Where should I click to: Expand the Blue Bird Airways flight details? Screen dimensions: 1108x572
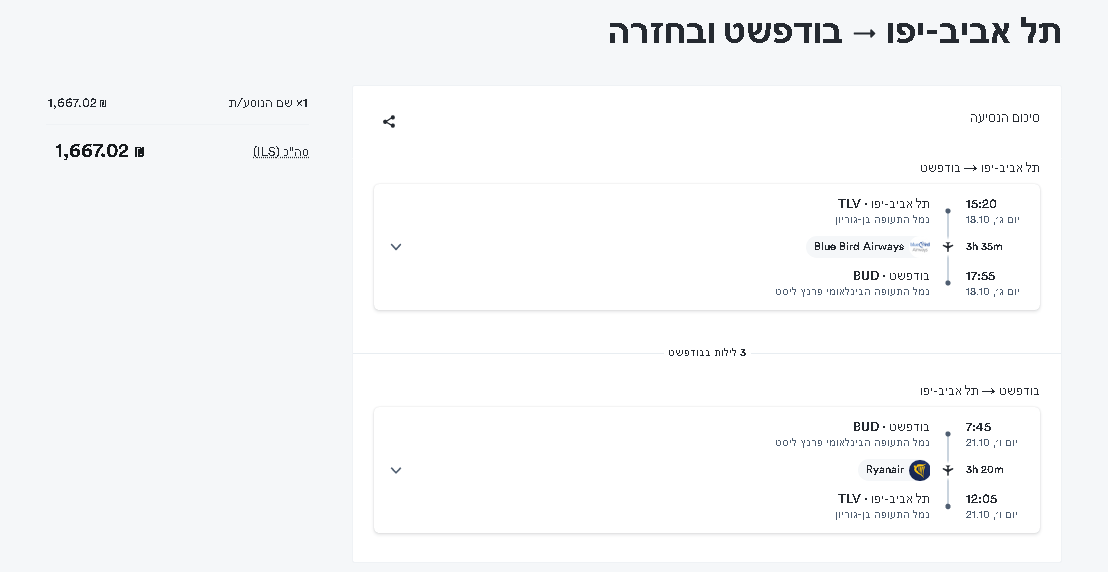(x=396, y=247)
